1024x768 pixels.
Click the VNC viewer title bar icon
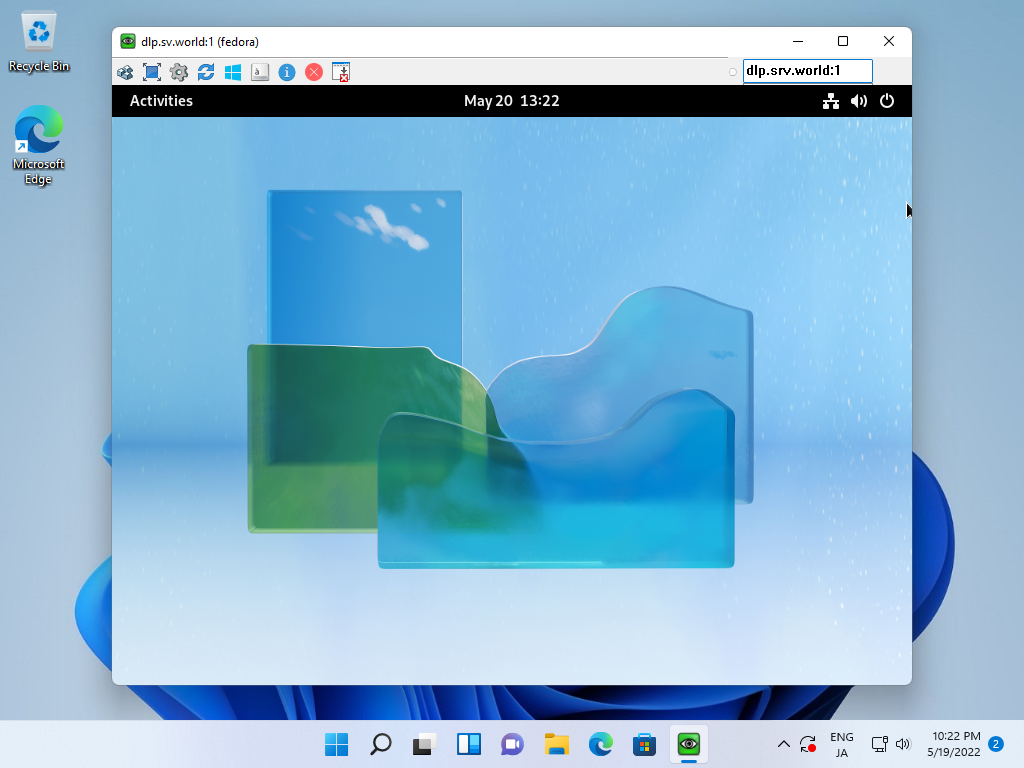[x=128, y=42]
